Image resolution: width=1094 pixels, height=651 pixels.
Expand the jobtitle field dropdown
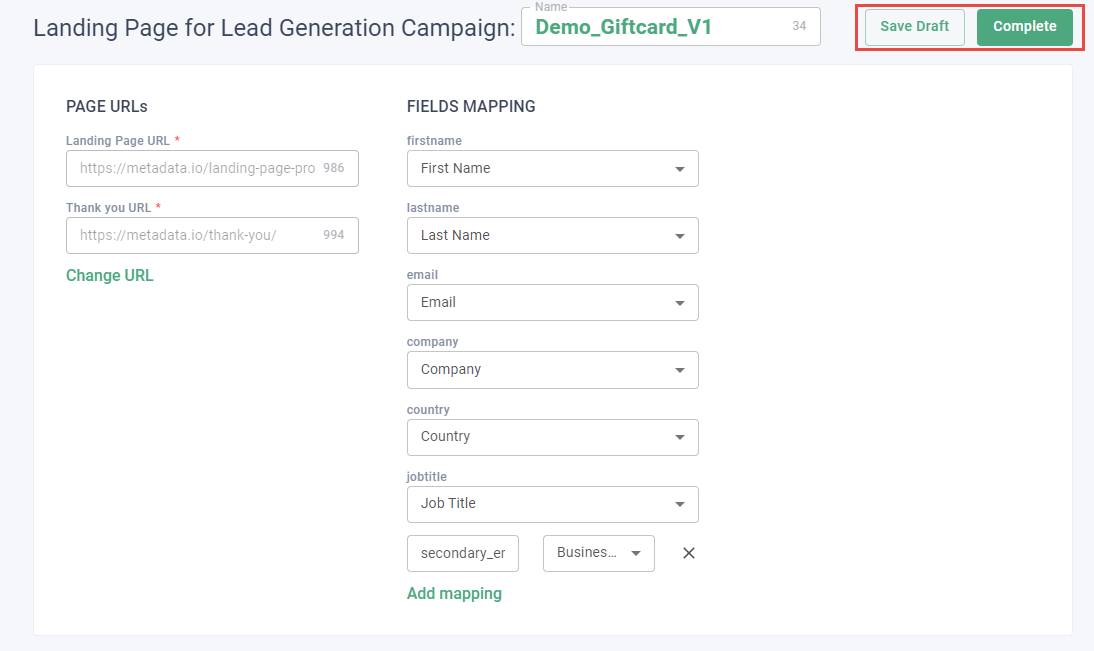pos(552,504)
